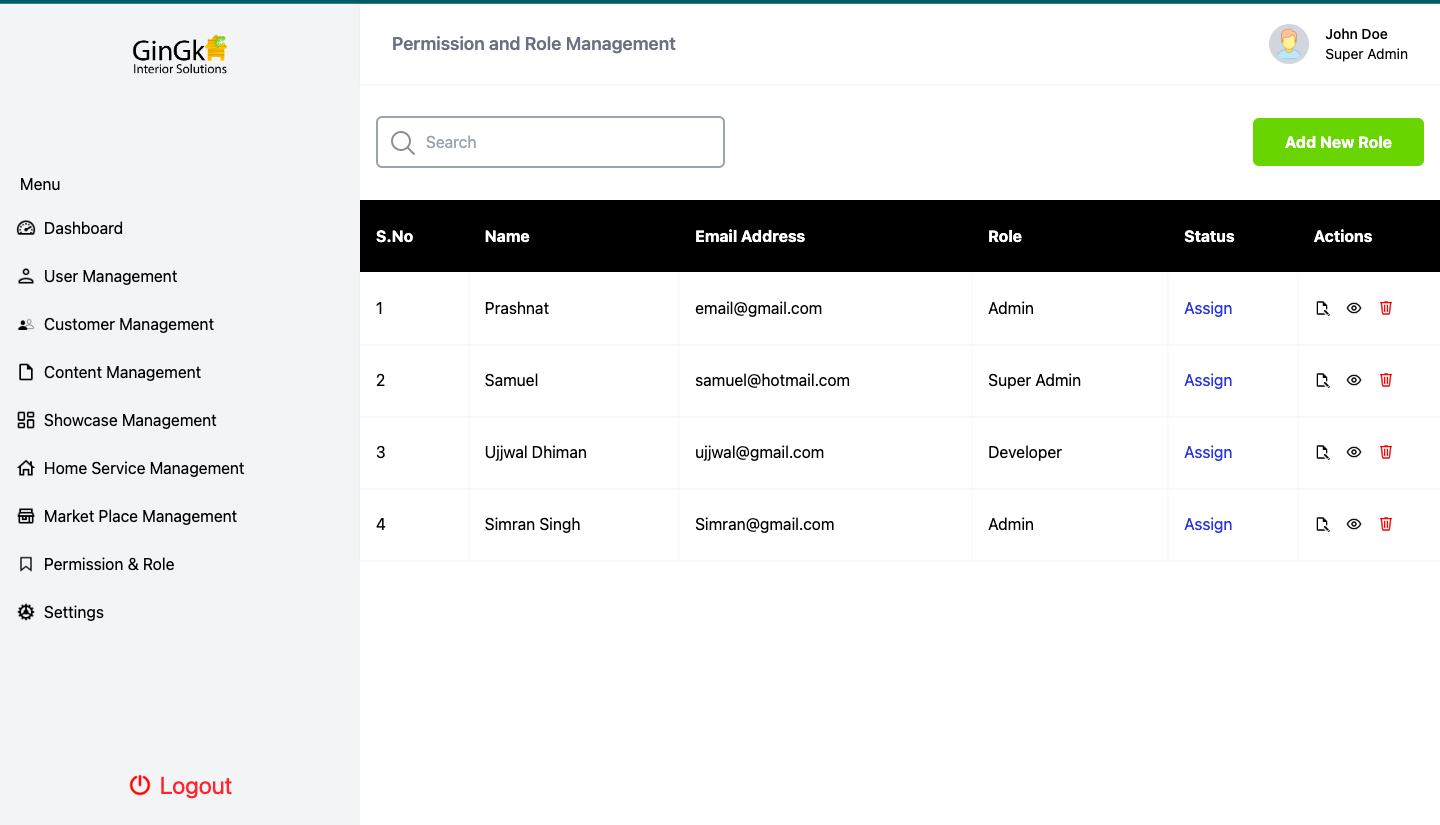Image resolution: width=1440 pixels, height=825 pixels.
Task: Click the Home Service Management house icon
Action: [25, 468]
